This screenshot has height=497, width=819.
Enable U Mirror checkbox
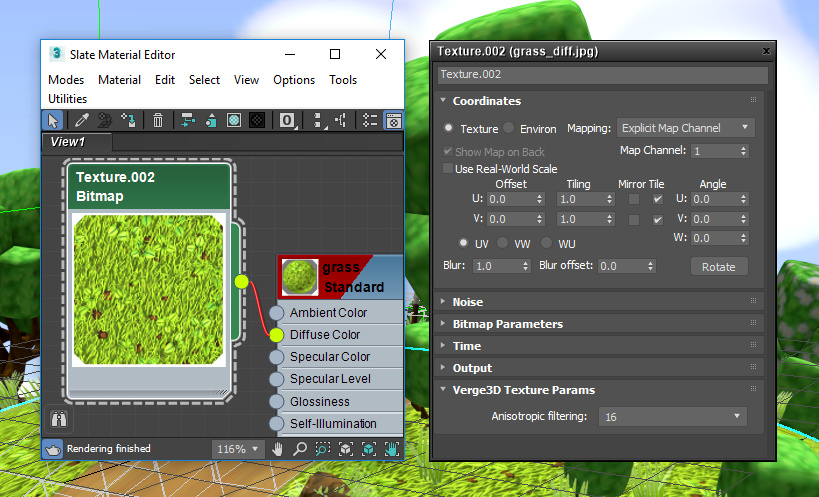634,199
